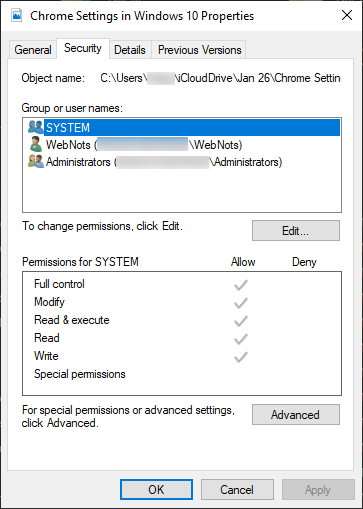Open the Details tab
The height and width of the screenshot is (509, 363).
point(130,50)
